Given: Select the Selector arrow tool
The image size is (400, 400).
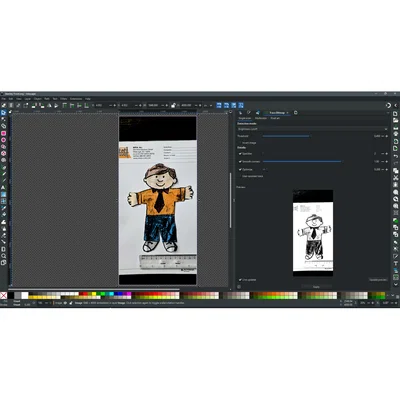Looking at the screenshot, I should (3, 113).
